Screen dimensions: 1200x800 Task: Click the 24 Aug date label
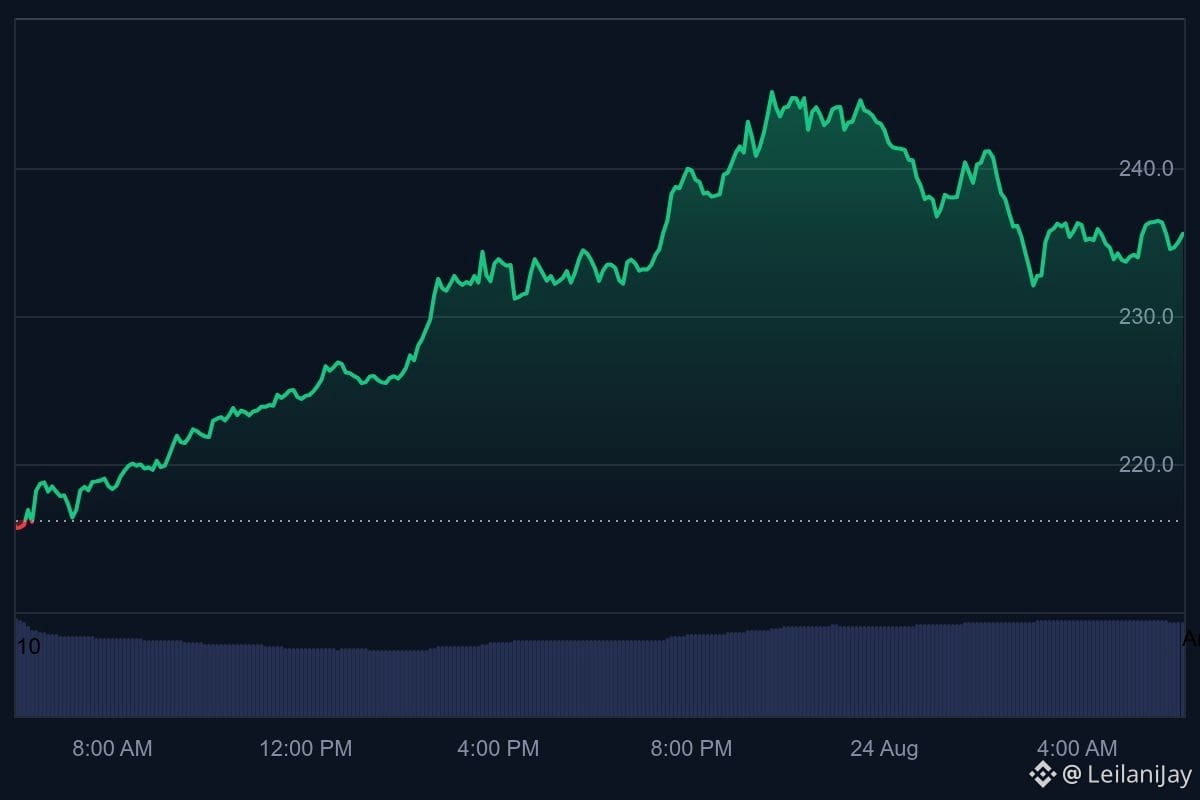click(884, 749)
